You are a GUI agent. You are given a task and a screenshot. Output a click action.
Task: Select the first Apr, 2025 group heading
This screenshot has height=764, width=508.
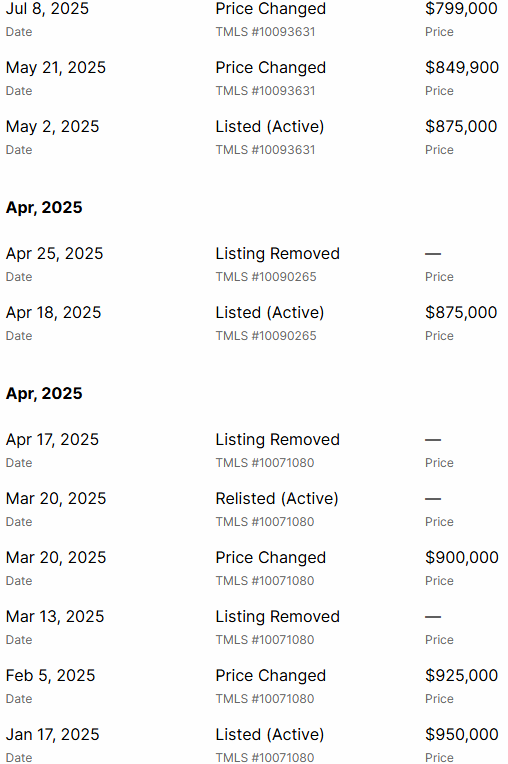tap(44, 208)
